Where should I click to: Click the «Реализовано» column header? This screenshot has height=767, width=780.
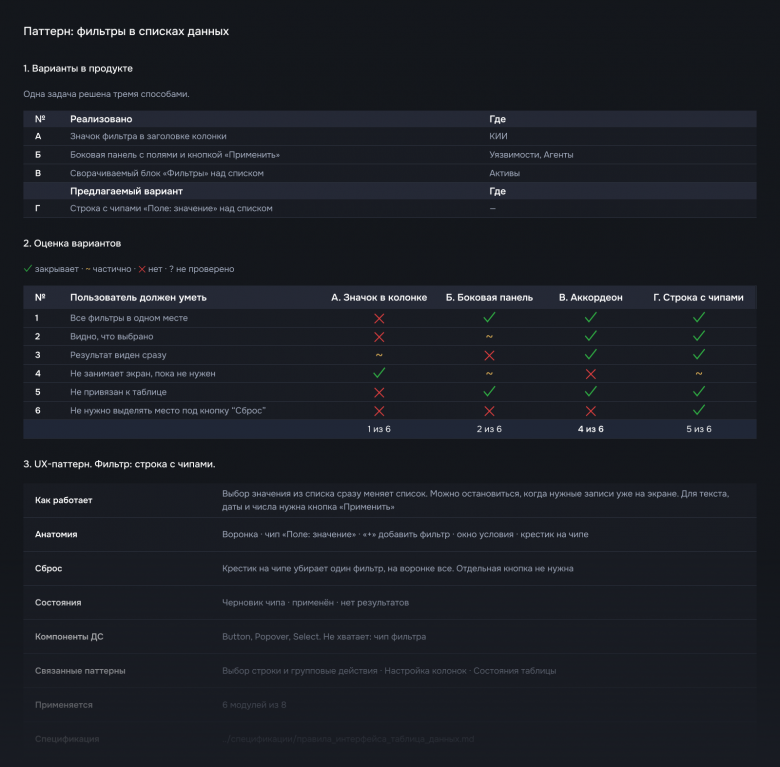(x=101, y=119)
